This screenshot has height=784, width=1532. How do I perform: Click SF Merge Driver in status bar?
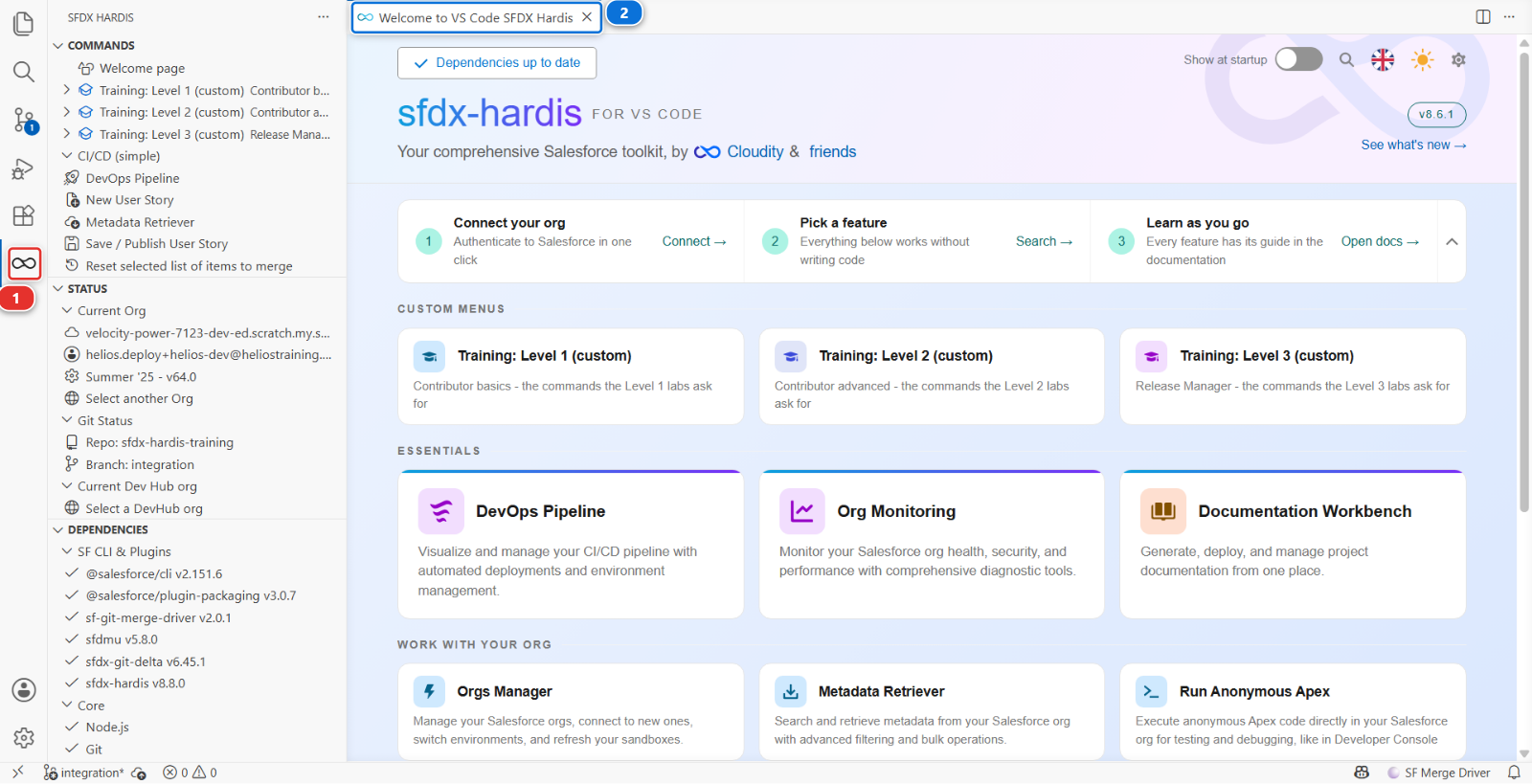[1439, 773]
